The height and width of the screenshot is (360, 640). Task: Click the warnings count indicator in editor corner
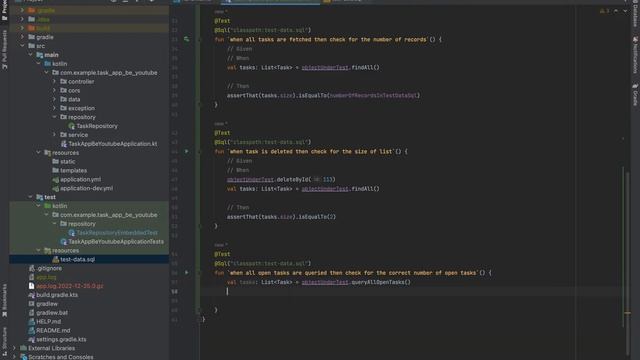click(x=604, y=11)
